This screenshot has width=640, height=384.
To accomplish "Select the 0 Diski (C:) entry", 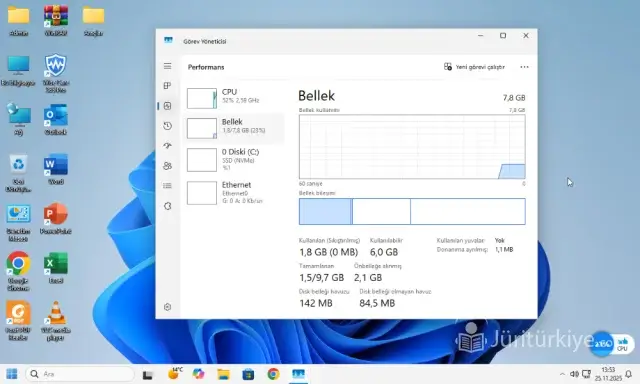I will [x=234, y=160].
